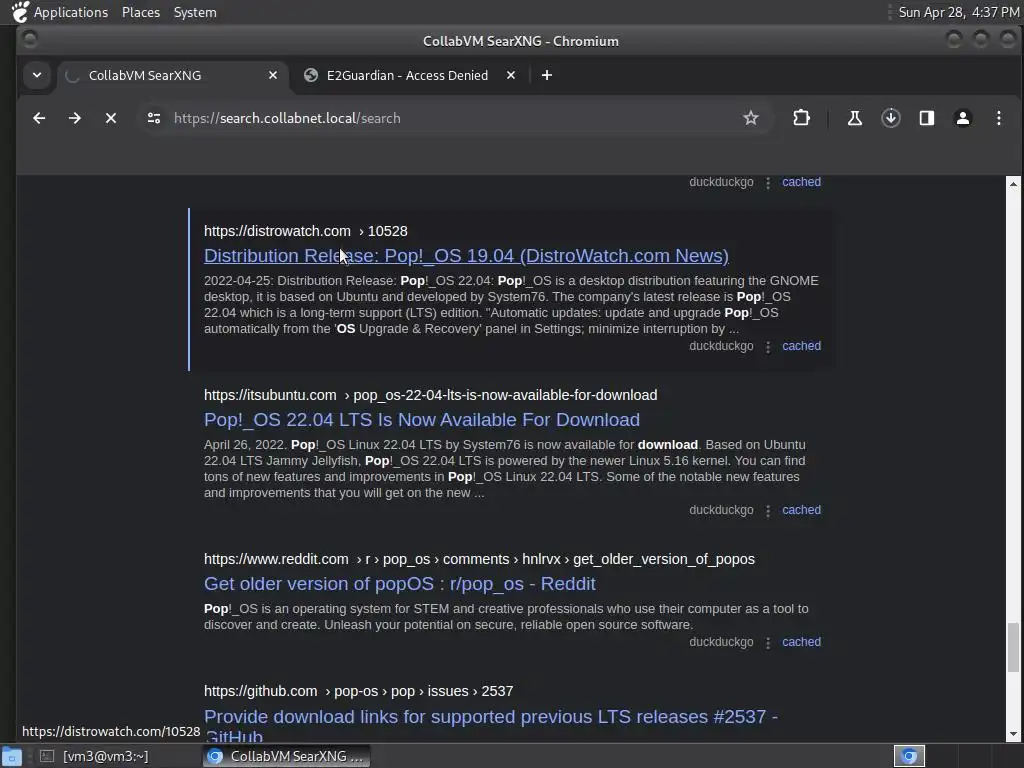The width and height of the screenshot is (1024, 768).
Task: Open options dots for distrowatch result
Action: pos(768,347)
